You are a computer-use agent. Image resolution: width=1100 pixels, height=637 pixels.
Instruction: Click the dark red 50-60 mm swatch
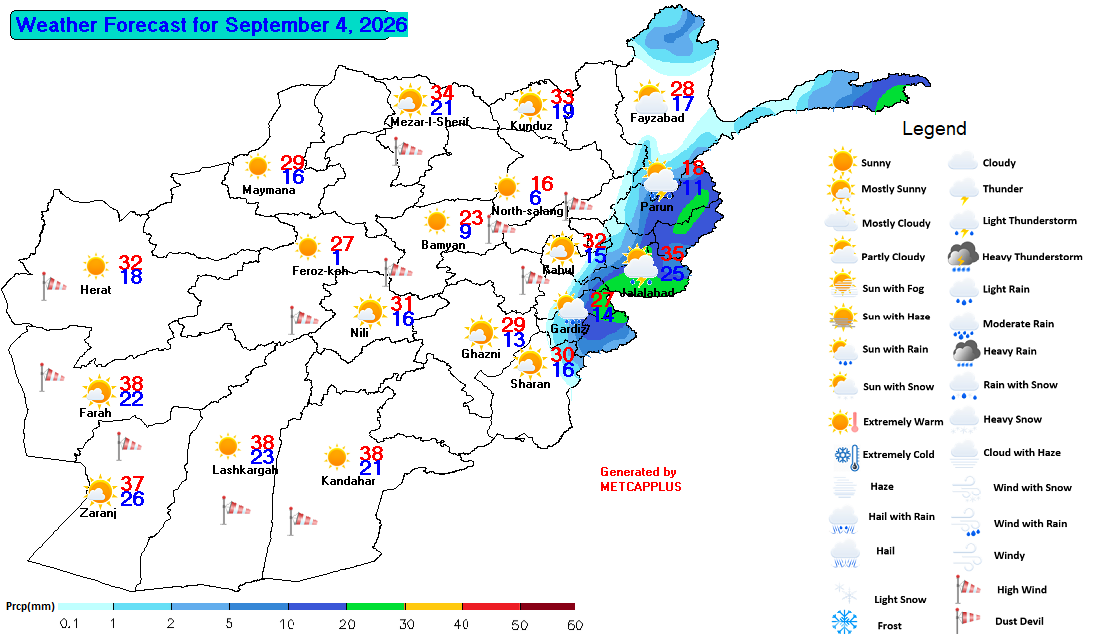[x=547, y=606]
